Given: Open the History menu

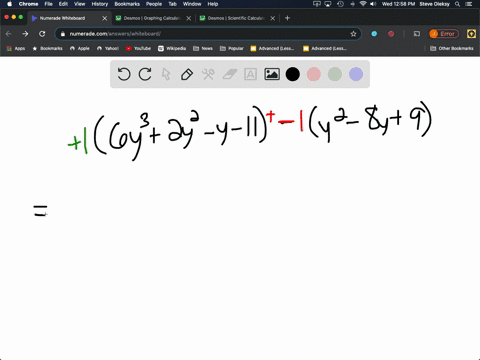Looking at the screenshot, I should coord(100,4).
